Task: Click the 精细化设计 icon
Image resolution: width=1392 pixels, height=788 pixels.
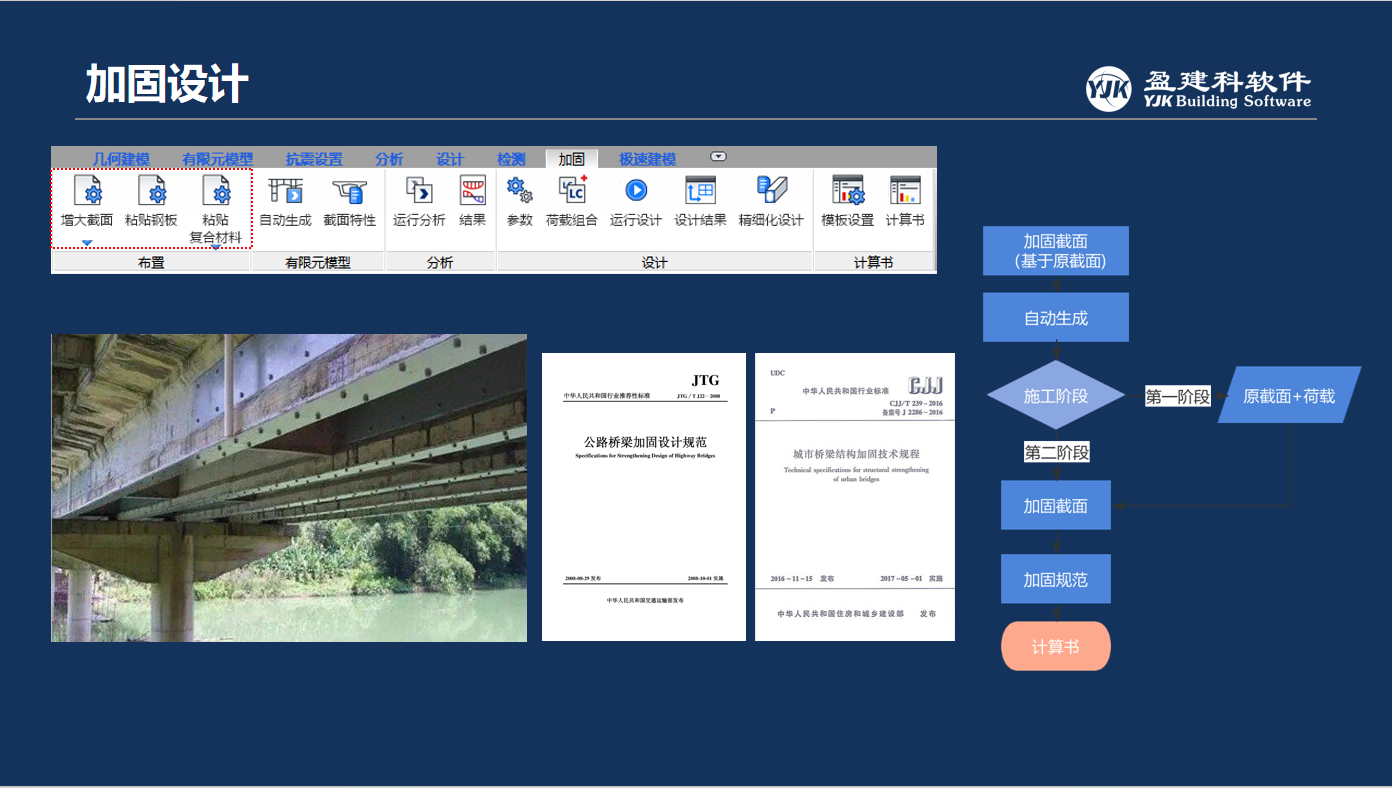Action: (x=771, y=191)
